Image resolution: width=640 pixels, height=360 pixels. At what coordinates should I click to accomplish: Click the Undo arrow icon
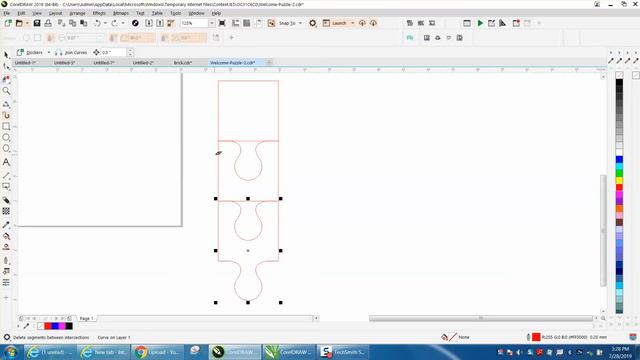pyautogui.click(x=98, y=23)
